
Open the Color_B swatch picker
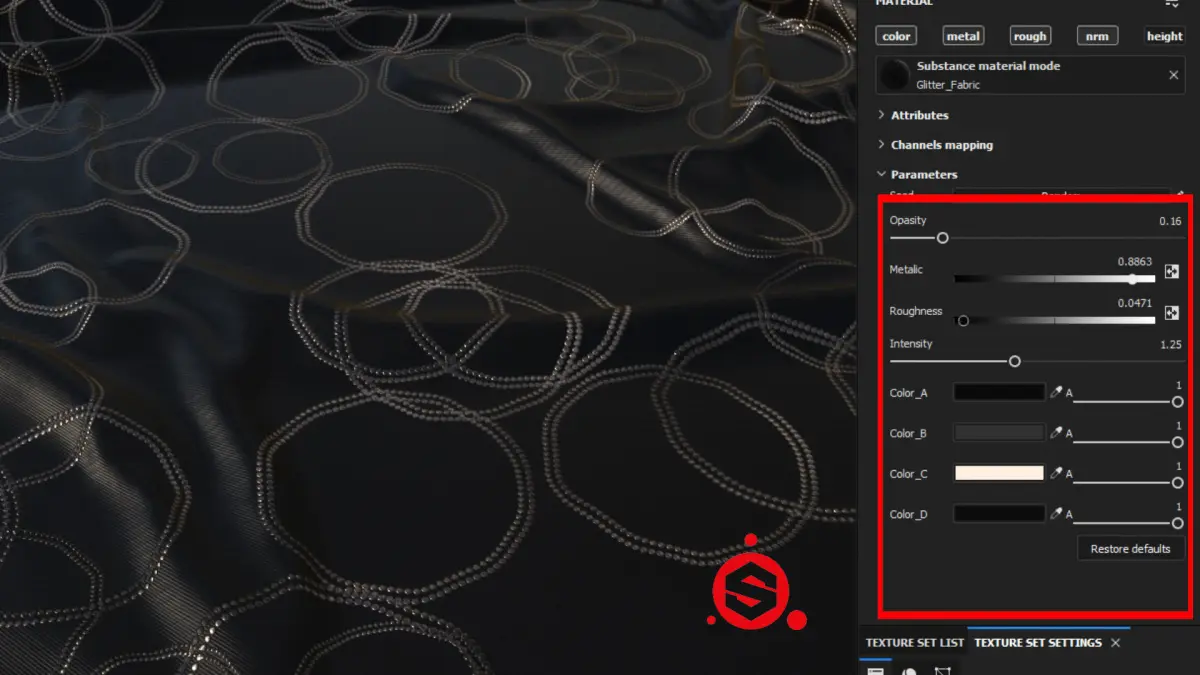[x=999, y=433]
